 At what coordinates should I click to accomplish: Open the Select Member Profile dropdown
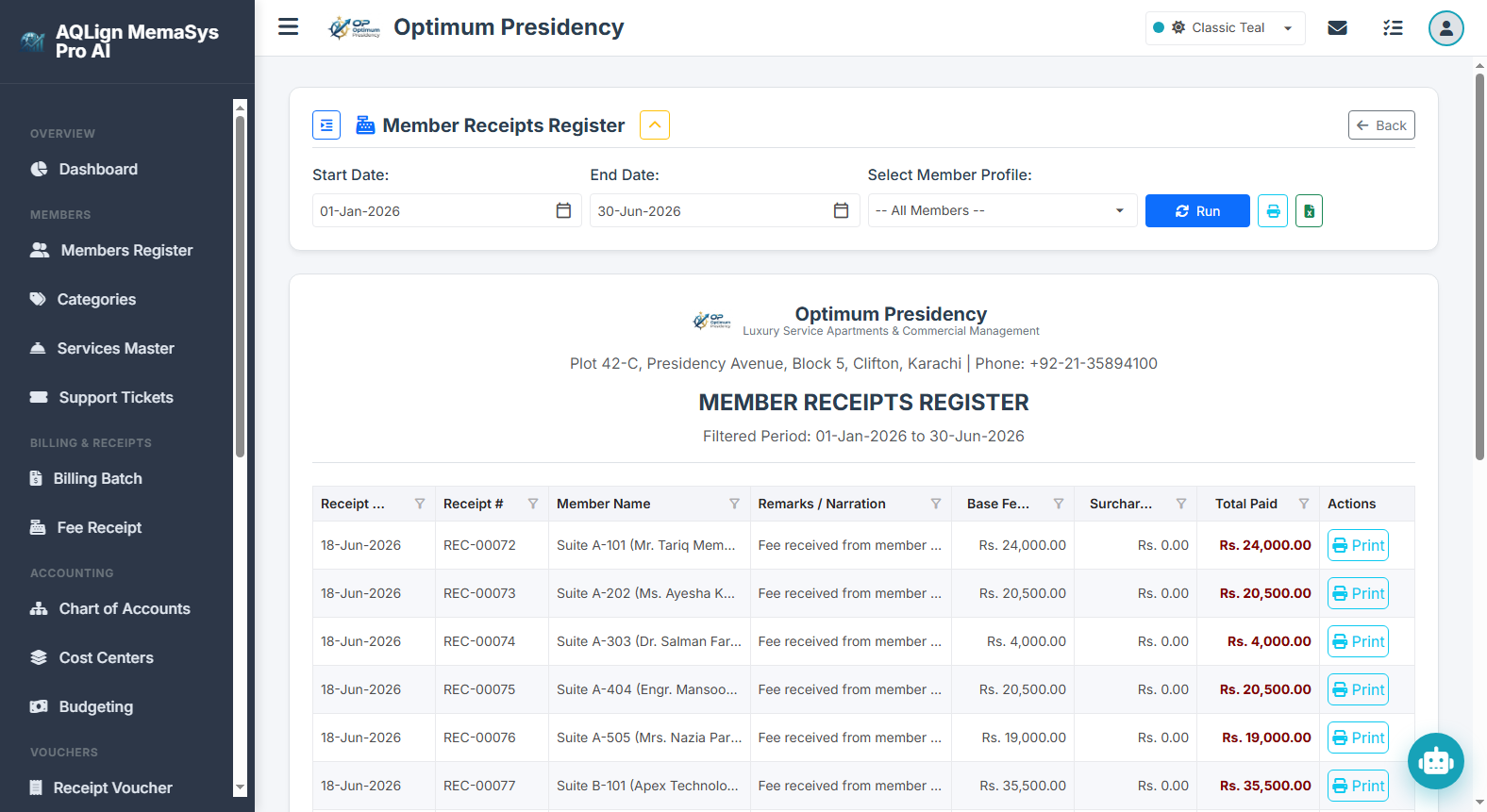click(x=1002, y=210)
